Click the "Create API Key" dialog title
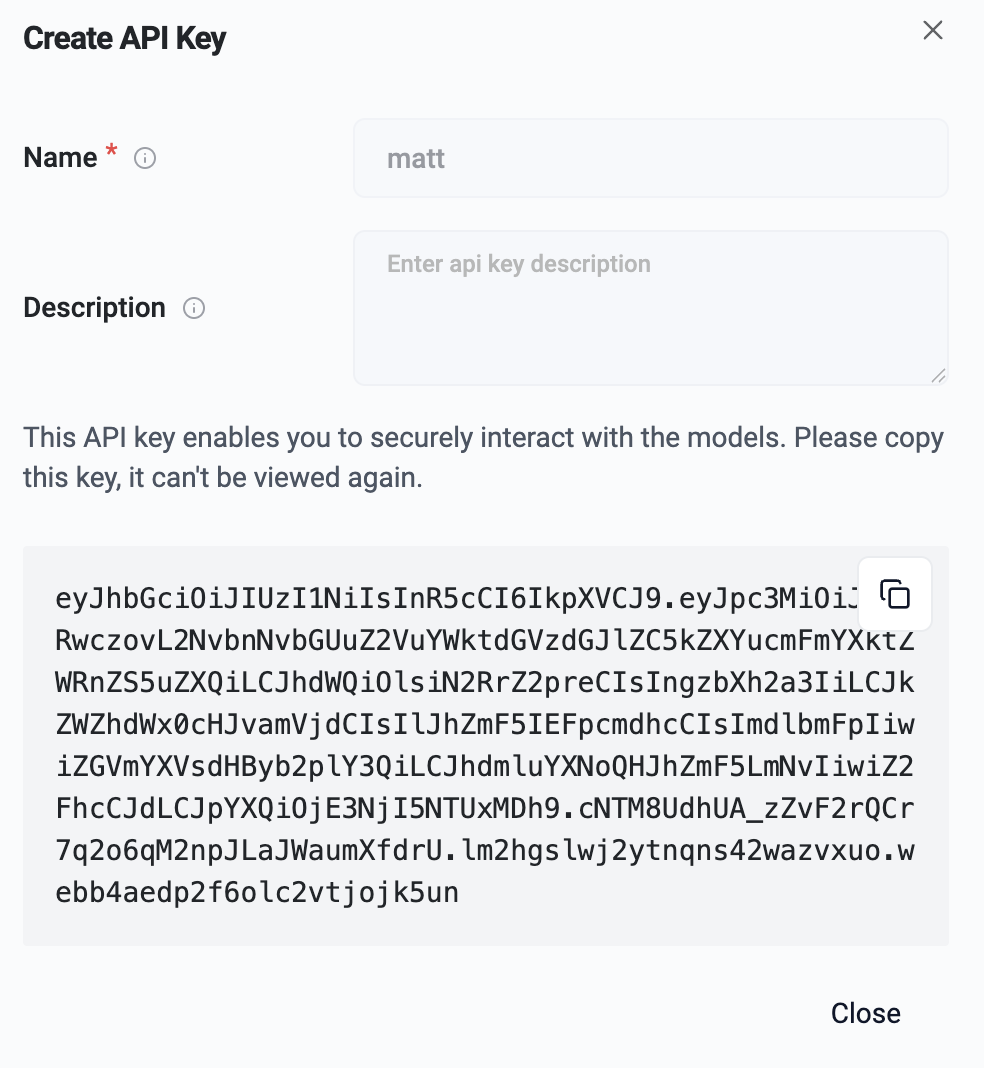Screen dimensions: 984x1068 [125, 39]
